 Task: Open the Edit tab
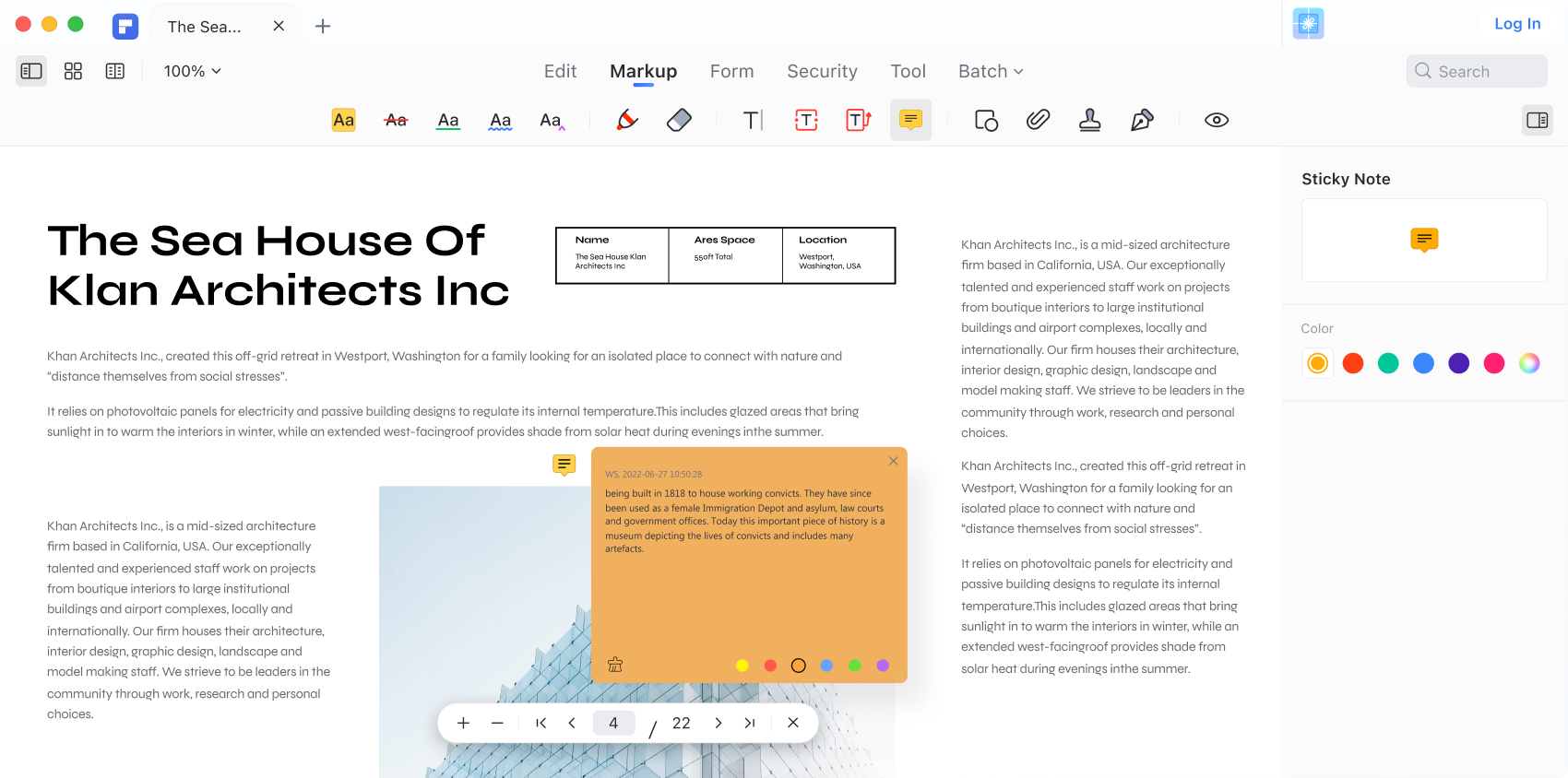(560, 71)
